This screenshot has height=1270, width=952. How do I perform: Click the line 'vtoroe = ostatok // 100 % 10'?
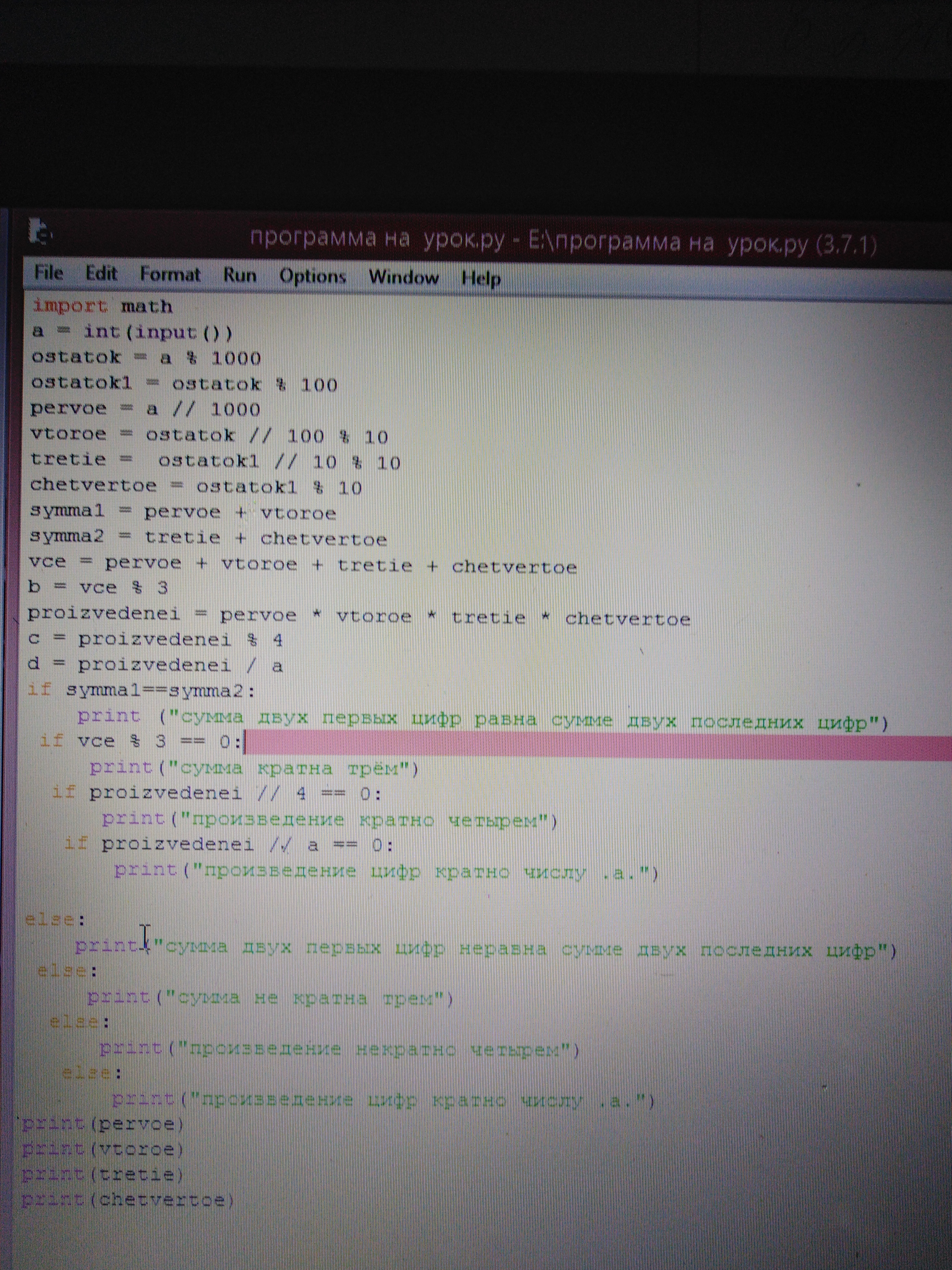coord(209,436)
